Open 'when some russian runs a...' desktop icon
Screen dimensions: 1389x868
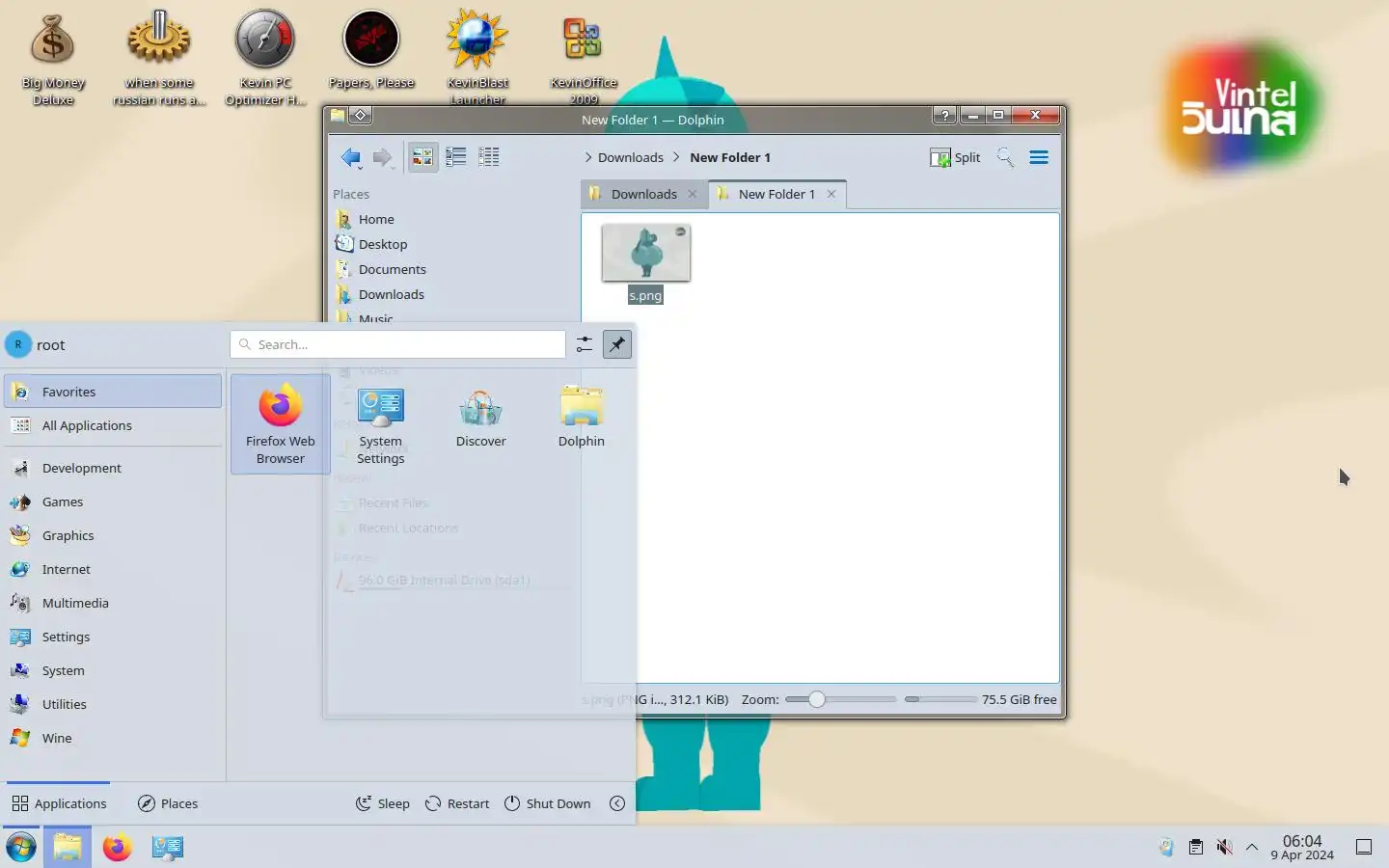(159, 58)
